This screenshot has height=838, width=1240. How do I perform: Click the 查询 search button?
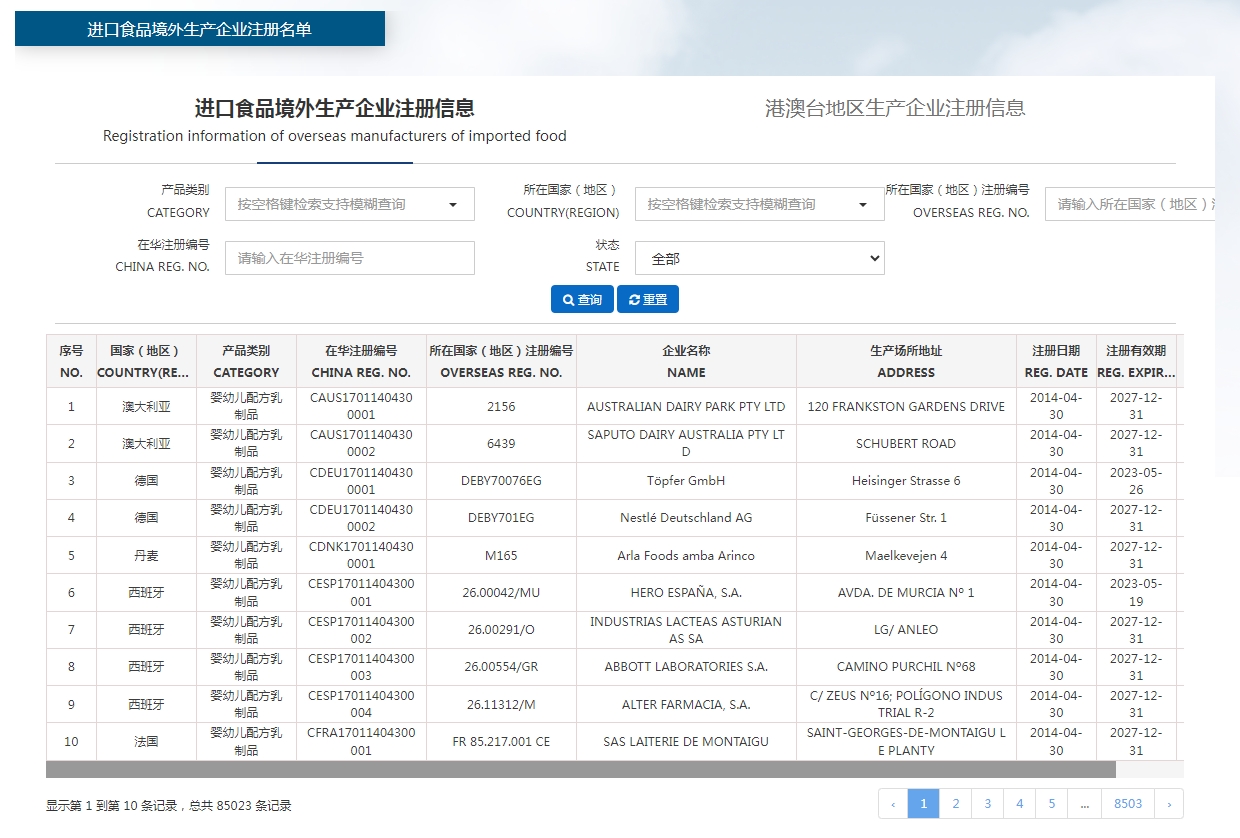click(582, 300)
